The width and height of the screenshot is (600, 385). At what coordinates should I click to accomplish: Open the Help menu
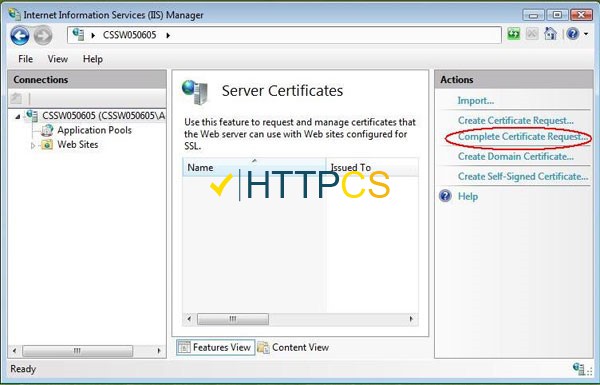(93, 59)
